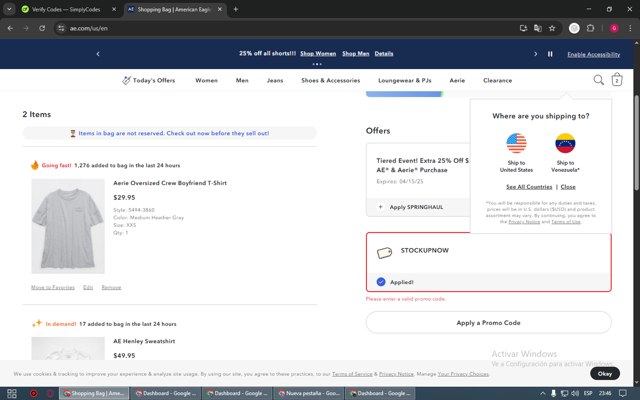The image size is (640, 400).
Task: Click Shop Women banner link
Action: point(318,53)
